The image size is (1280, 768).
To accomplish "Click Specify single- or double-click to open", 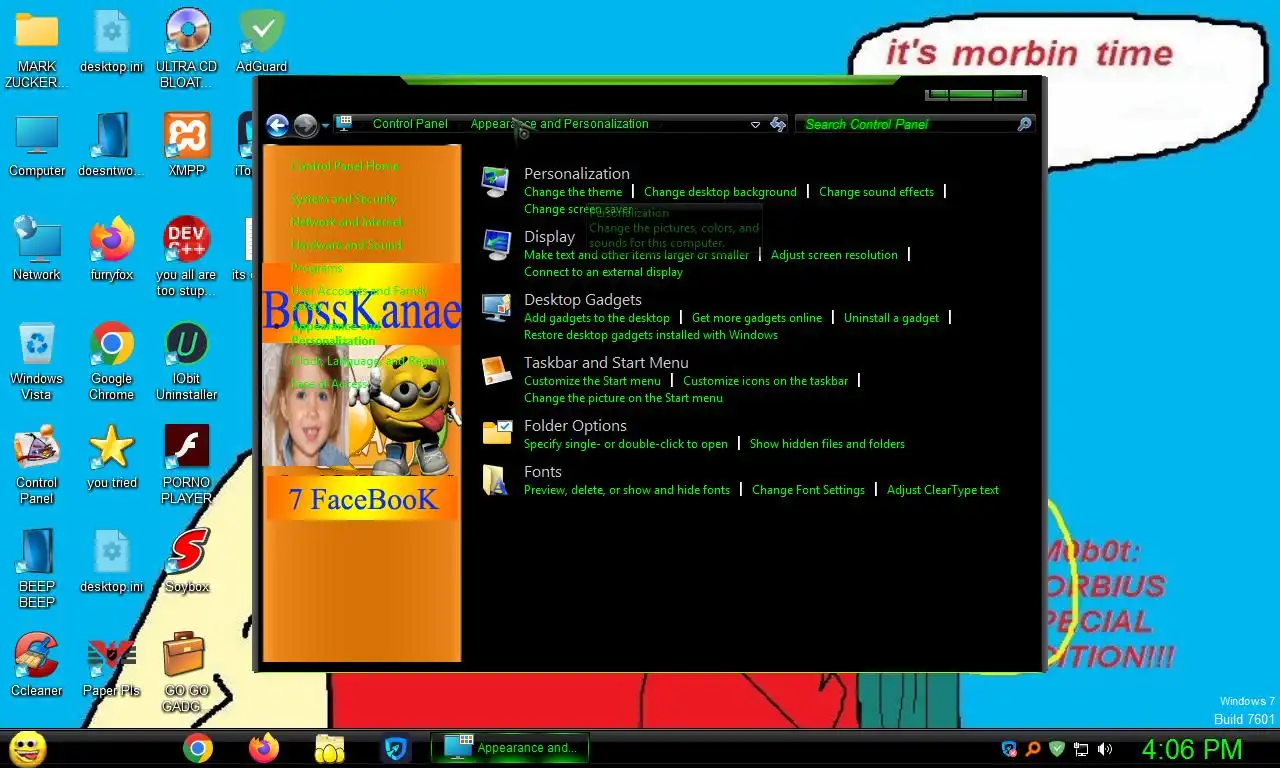I will coord(626,444).
